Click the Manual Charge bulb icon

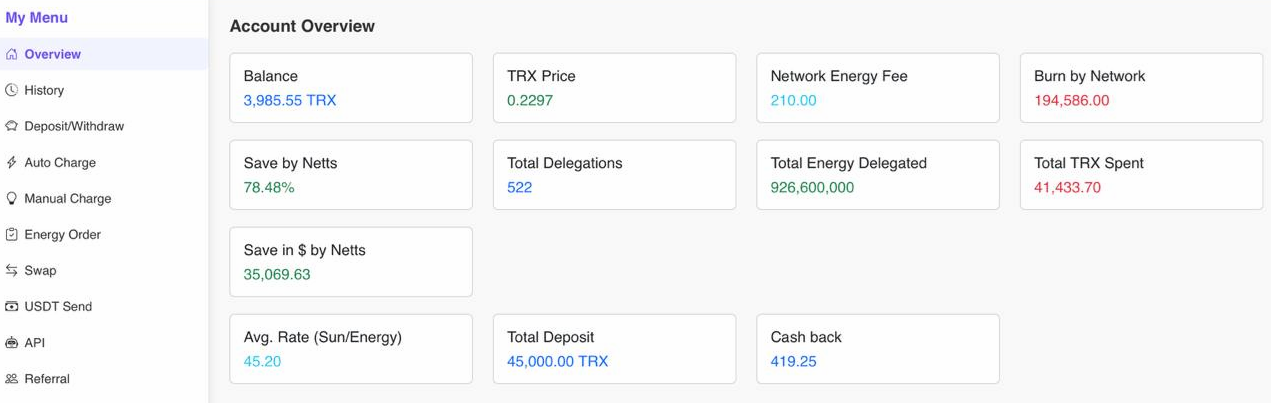12,198
